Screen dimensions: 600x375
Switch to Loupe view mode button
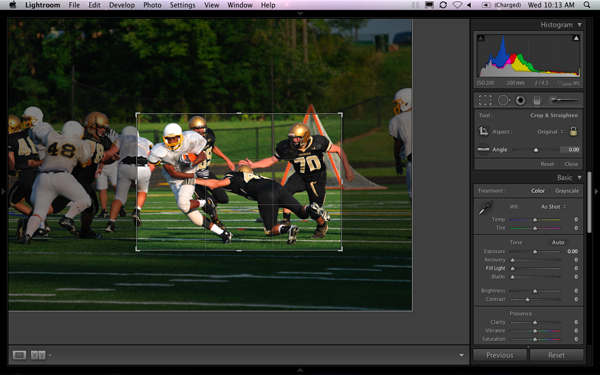(19, 355)
